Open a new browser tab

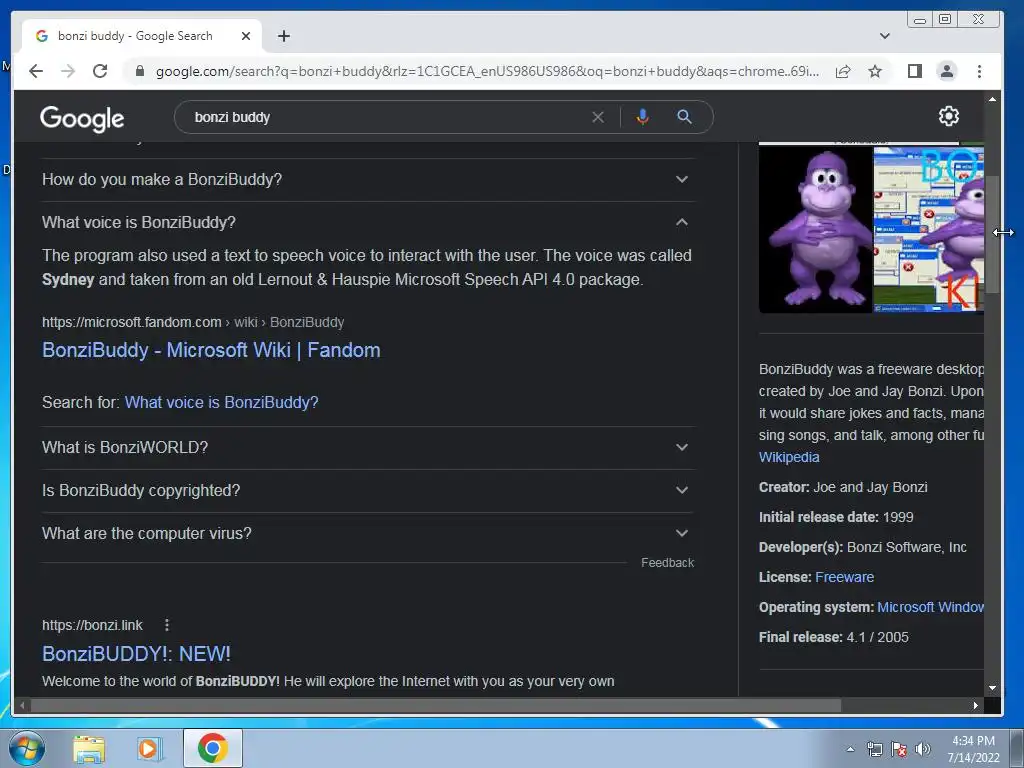click(x=283, y=36)
